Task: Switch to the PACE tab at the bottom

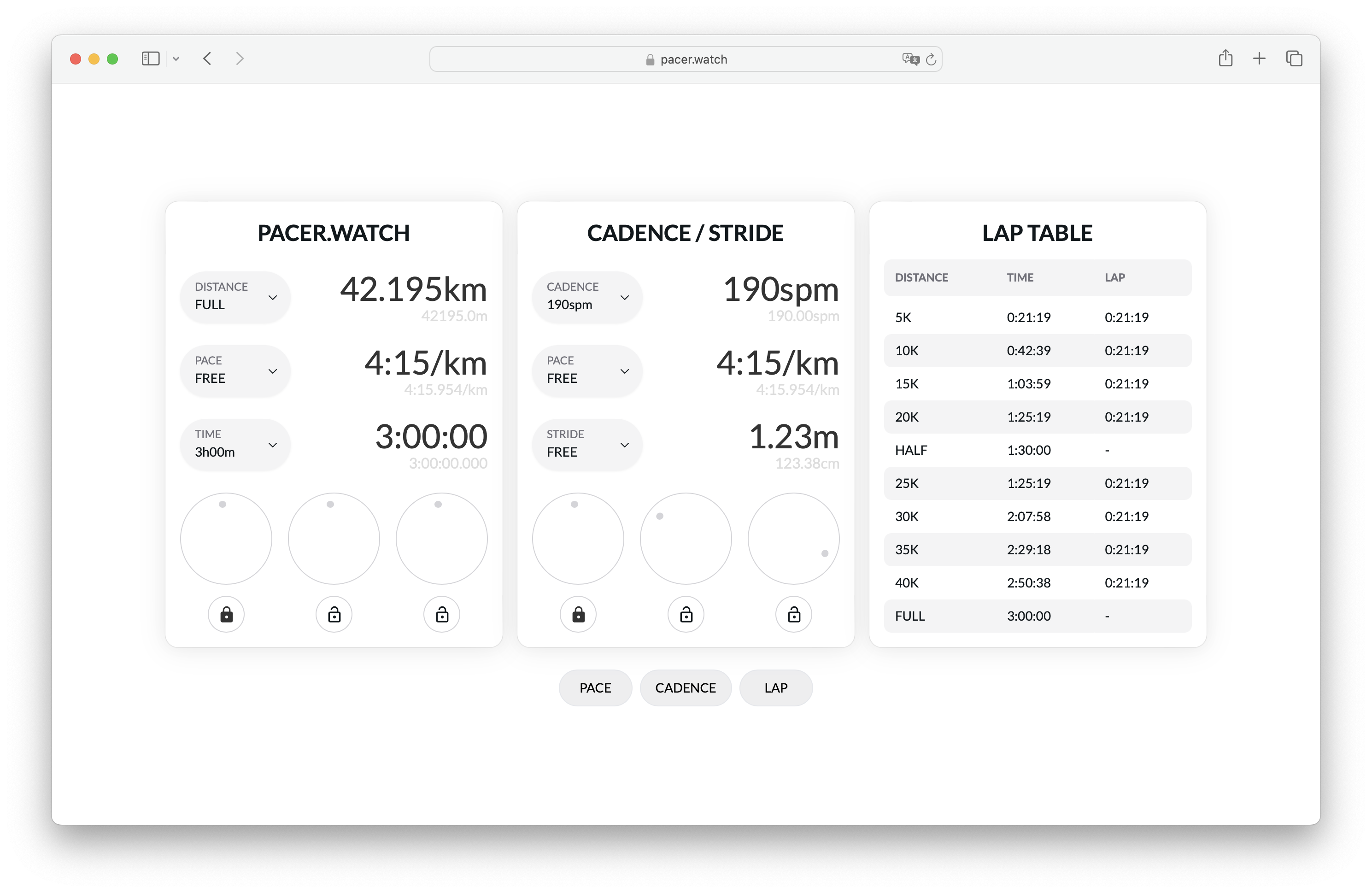Action: point(595,688)
